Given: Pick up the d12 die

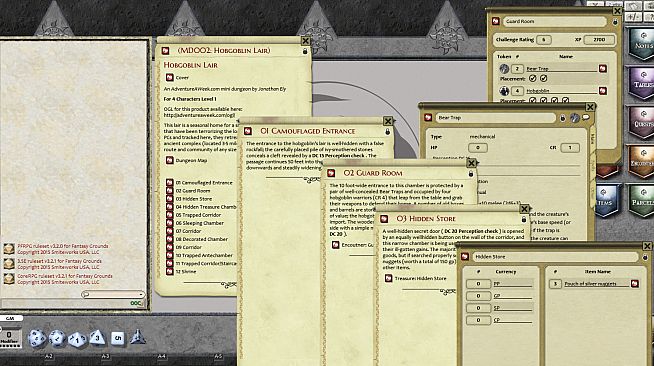Looking at the screenshot, I should (57, 338).
